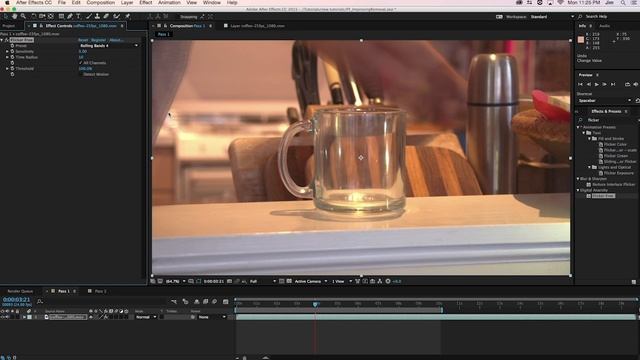Select the Zoom magnifier tool

click(x=23, y=16)
